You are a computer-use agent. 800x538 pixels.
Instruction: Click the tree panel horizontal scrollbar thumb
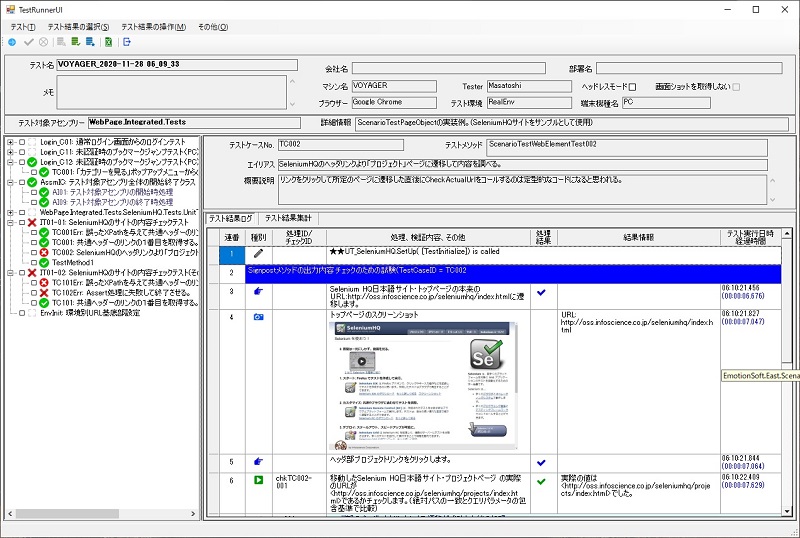point(67,513)
